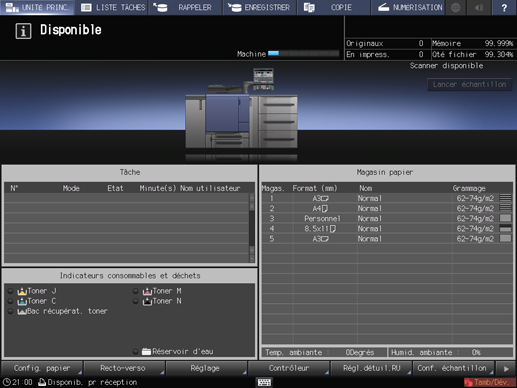Open the Contrôleur menu
The height and width of the screenshot is (388, 517).
(289, 368)
